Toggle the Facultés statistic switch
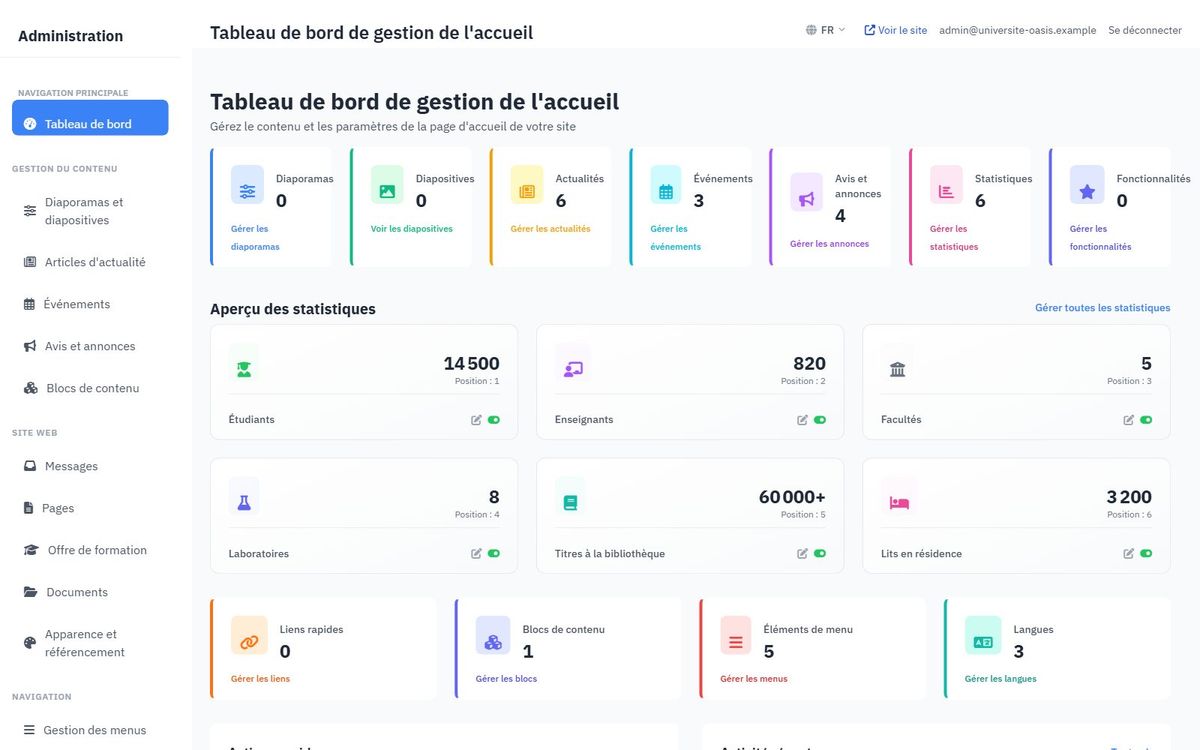Image resolution: width=1200 pixels, height=750 pixels. click(1146, 420)
